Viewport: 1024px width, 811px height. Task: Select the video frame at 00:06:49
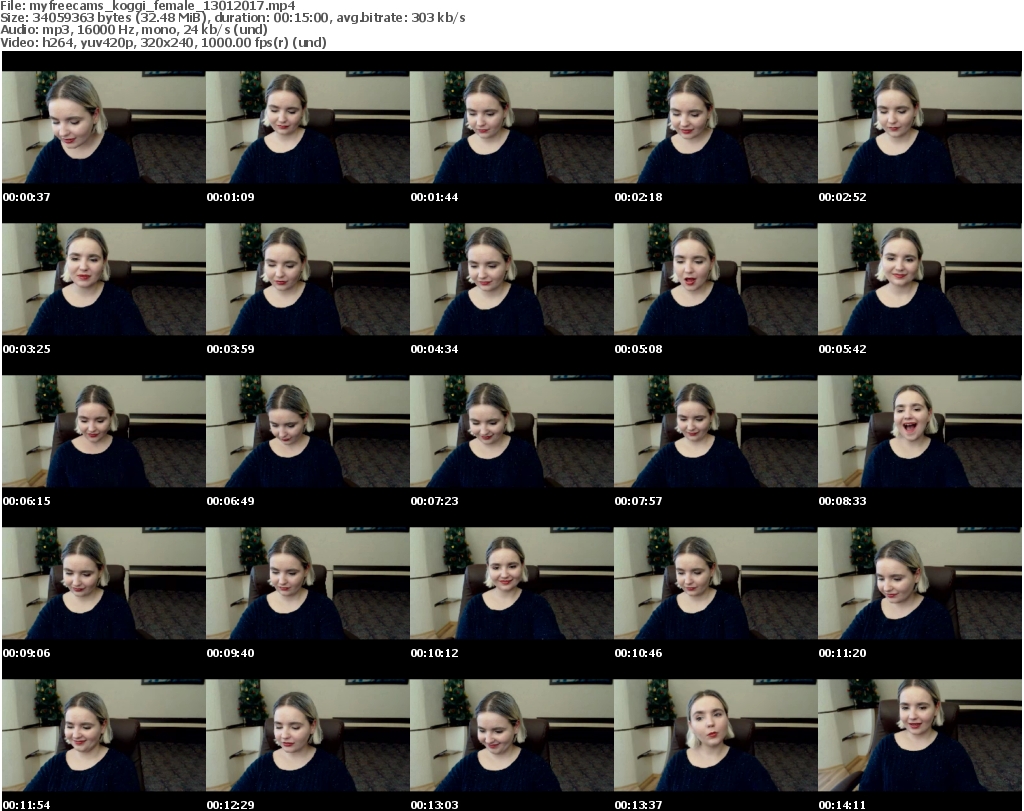[x=308, y=431]
